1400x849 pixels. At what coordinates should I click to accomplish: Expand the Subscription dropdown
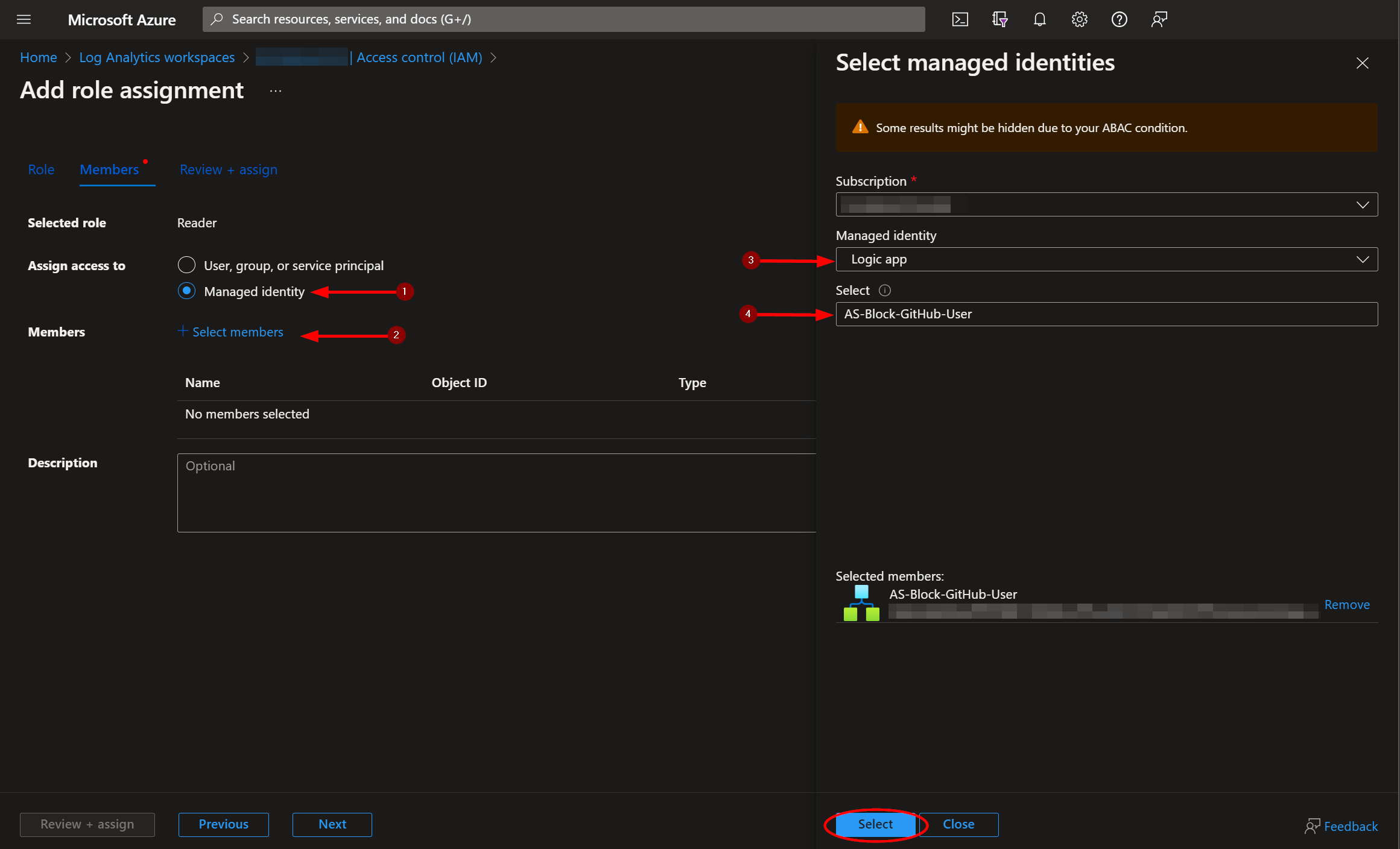pyautogui.click(x=1106, y=205)
